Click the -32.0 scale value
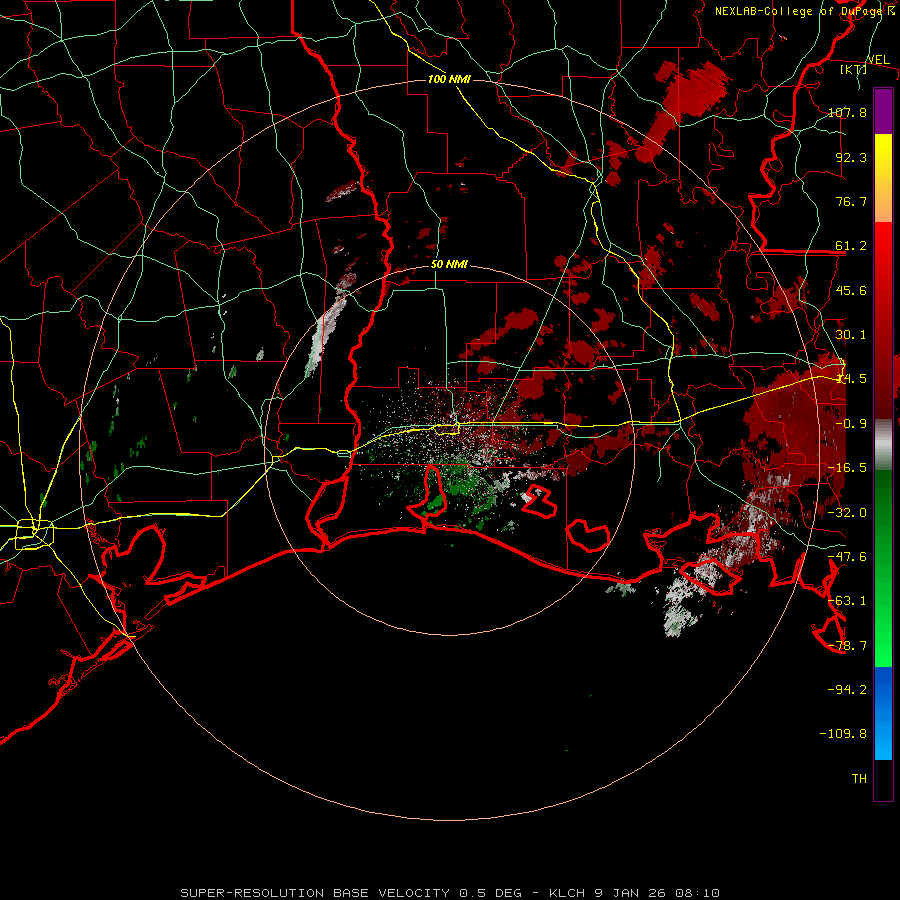 [847, 513]
